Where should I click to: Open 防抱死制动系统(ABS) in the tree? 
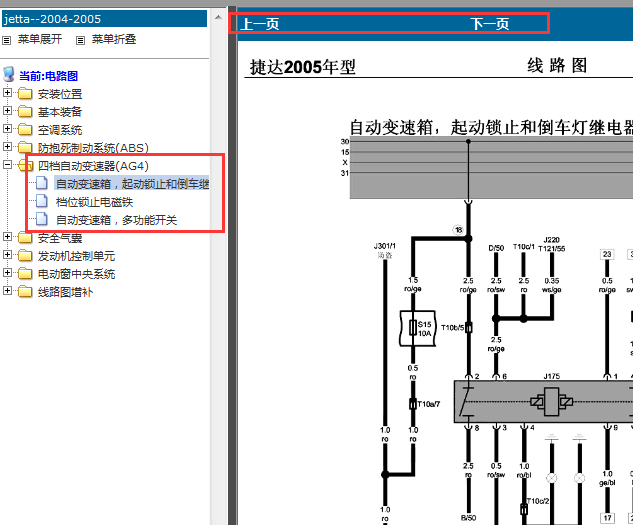pos(93,148)
